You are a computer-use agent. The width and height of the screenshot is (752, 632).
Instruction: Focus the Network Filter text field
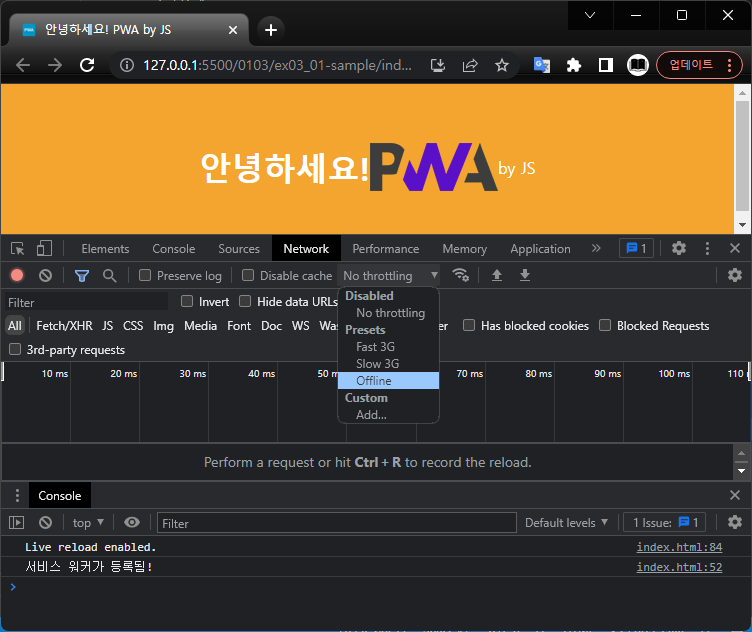(x=87, y=303)
